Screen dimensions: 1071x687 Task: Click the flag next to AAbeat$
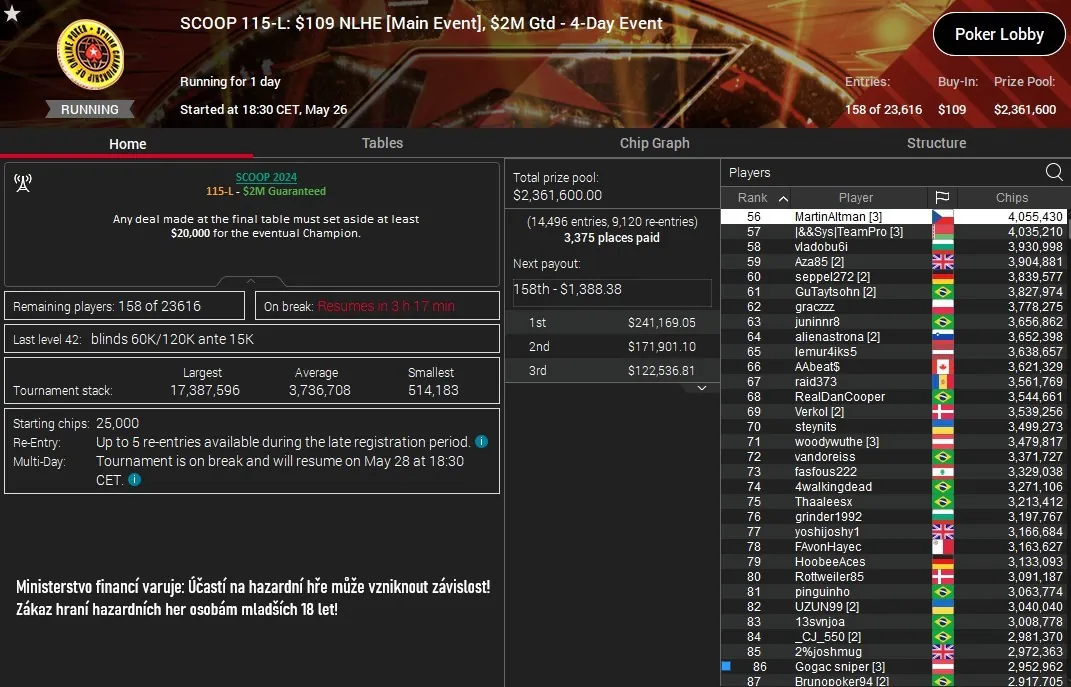click(943, 367)
